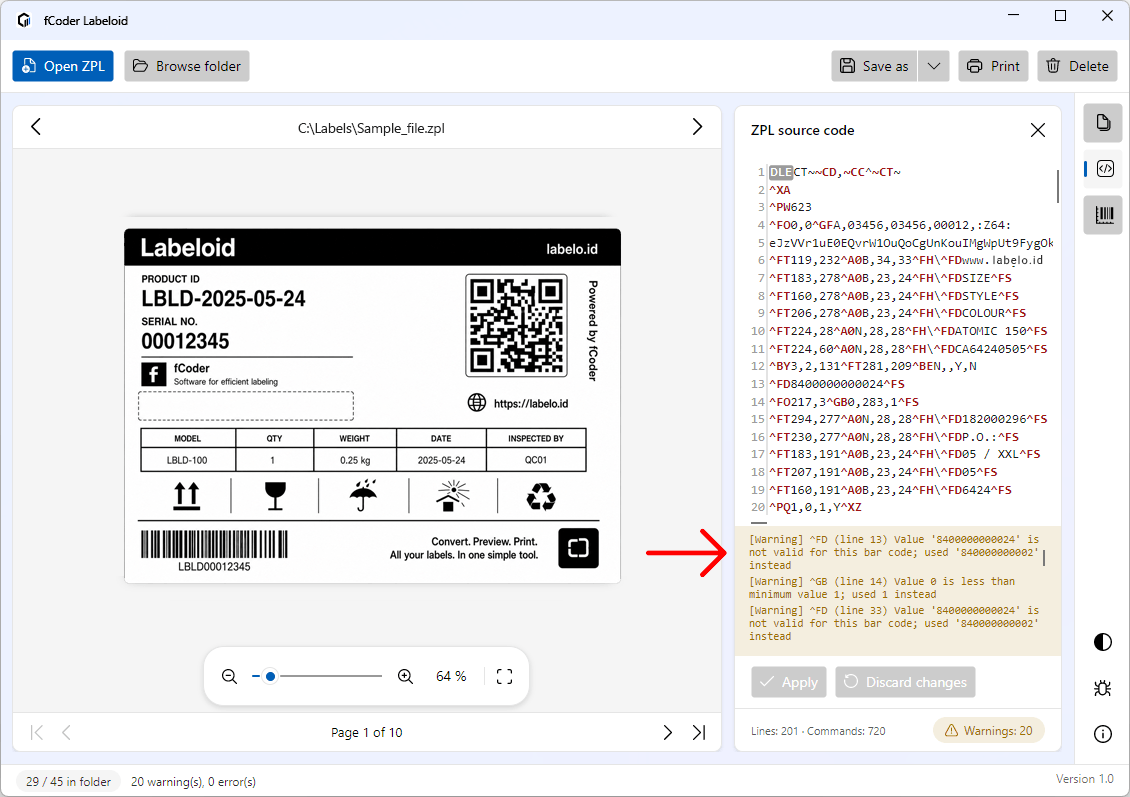The height and width of the screenshot is (797, 1130).
Task: Click the 29 / 45 in folder status
Action: point(68,782)
